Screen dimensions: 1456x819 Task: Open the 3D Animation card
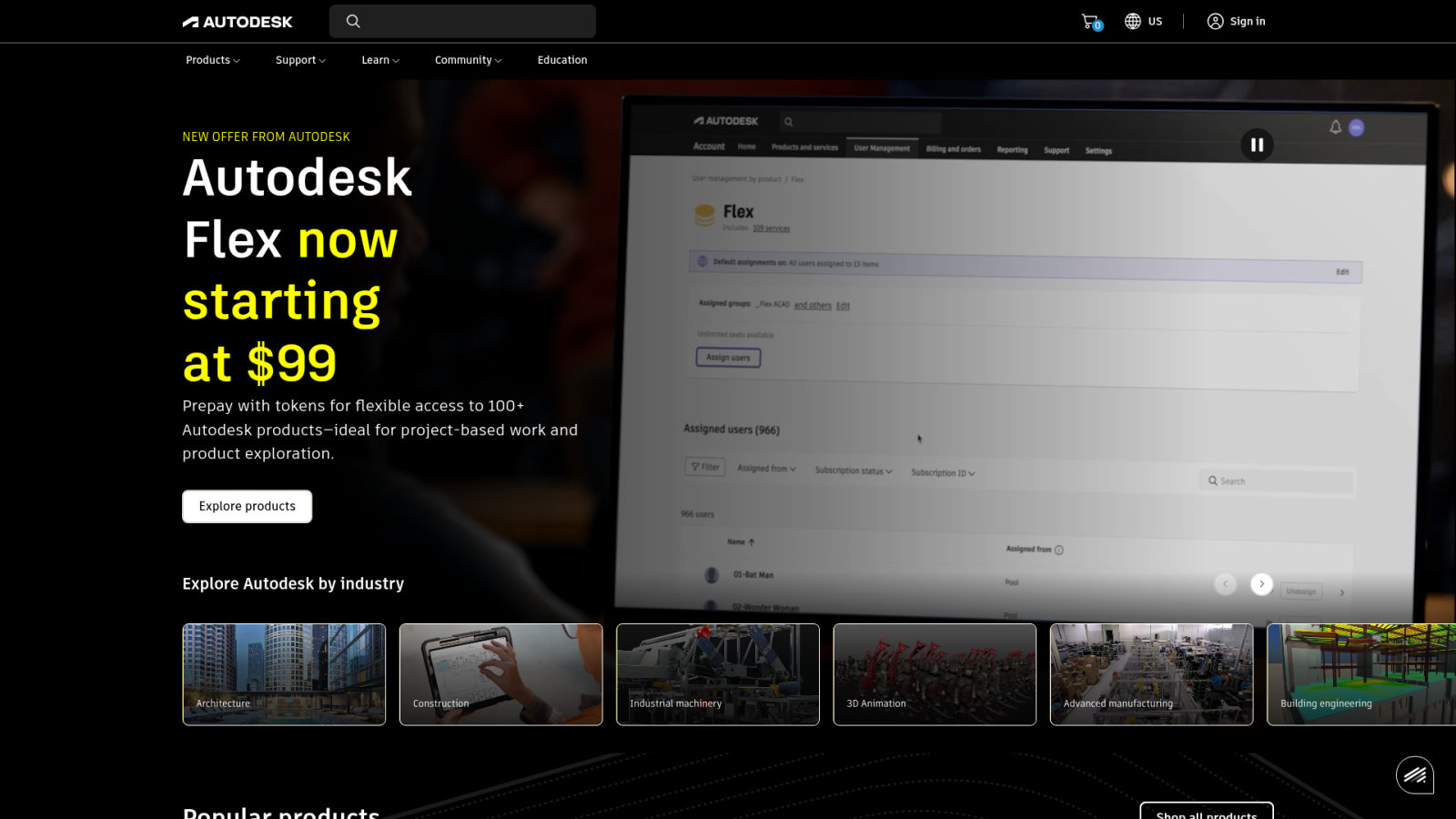pyautogui.click(x=935, y=674)
